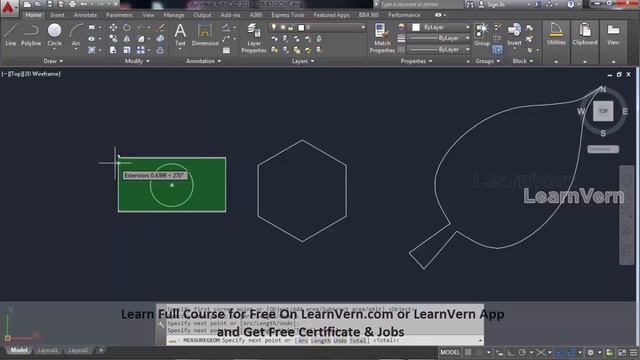
Task: Expand the Block panel
Action: (x=523, y=61)
